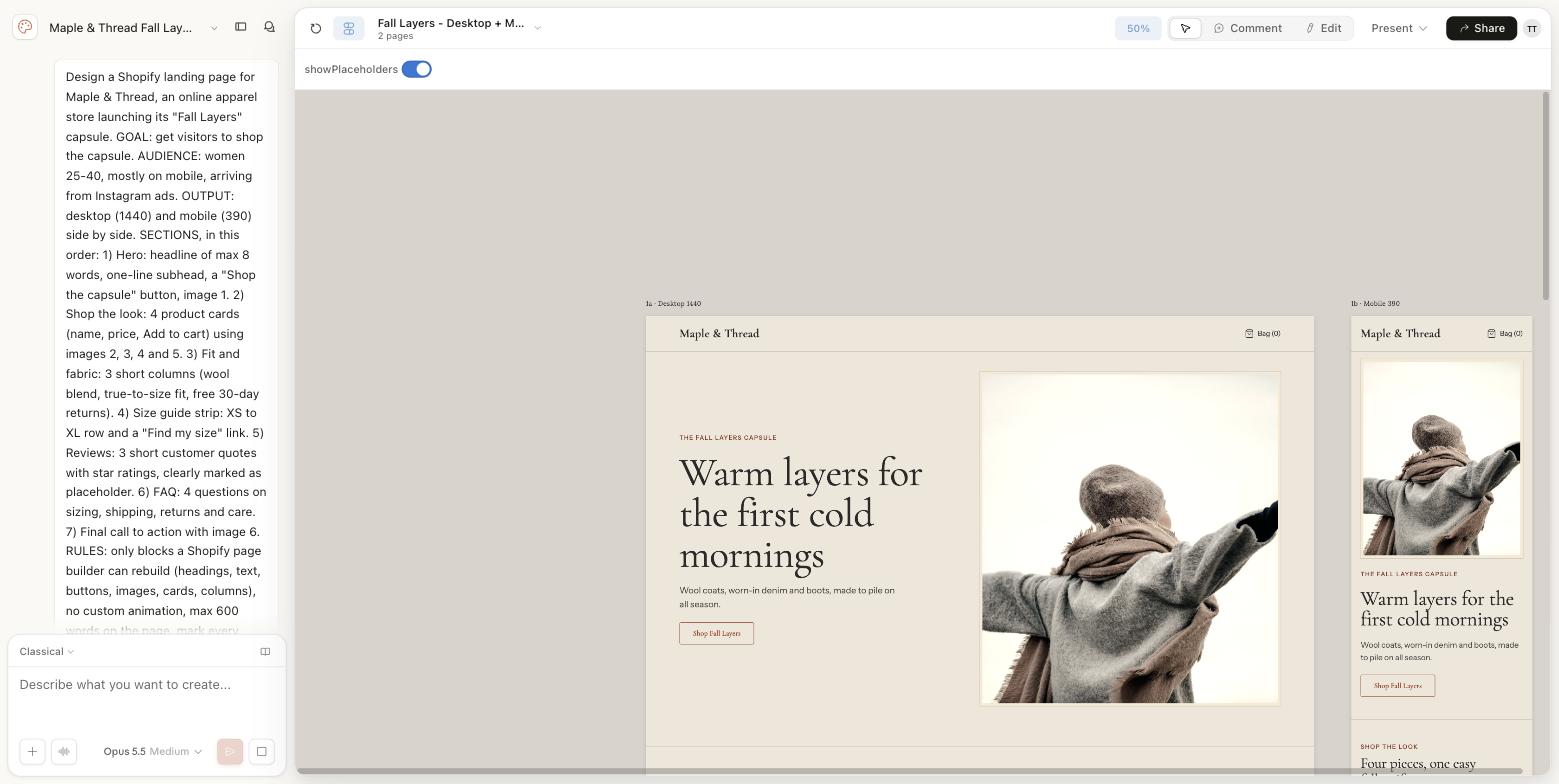Open the pages overview grid icon
1559x784 pixels.
pyautogui.click(x=349, y=28)
